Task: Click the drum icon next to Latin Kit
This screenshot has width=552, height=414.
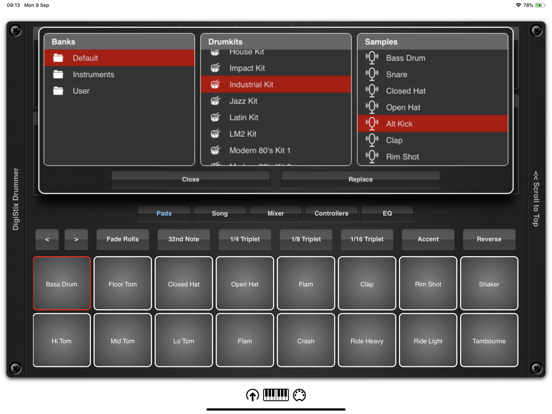Action: point(215,117)
